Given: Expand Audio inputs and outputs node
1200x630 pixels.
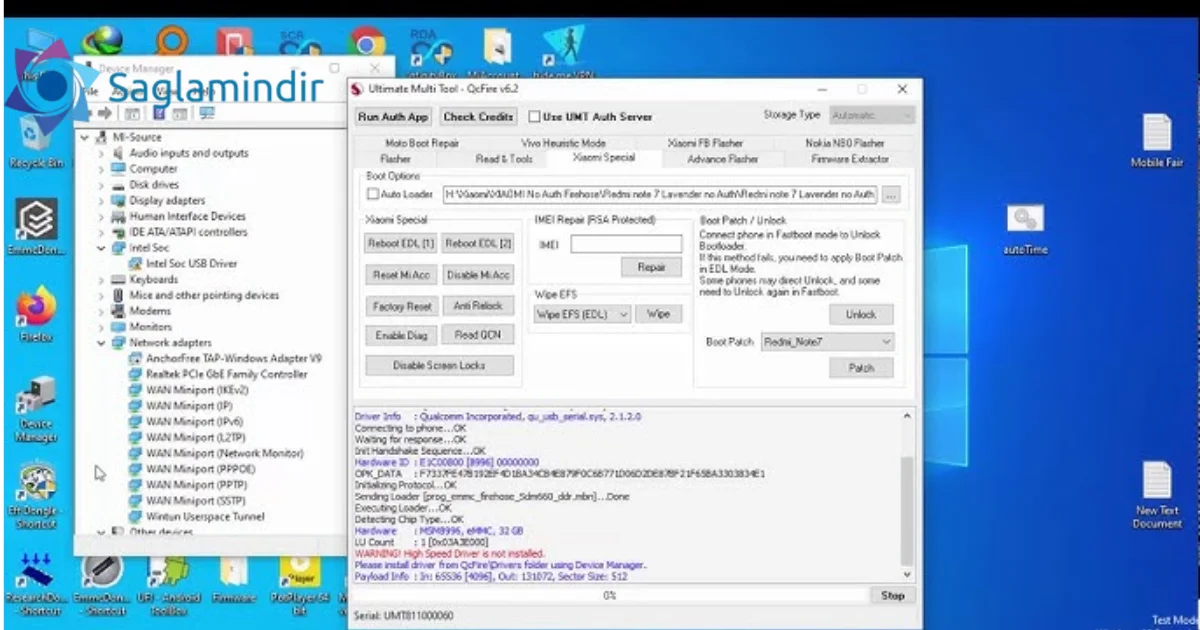Looking at the screenshot, I should [x=101, y=153].
